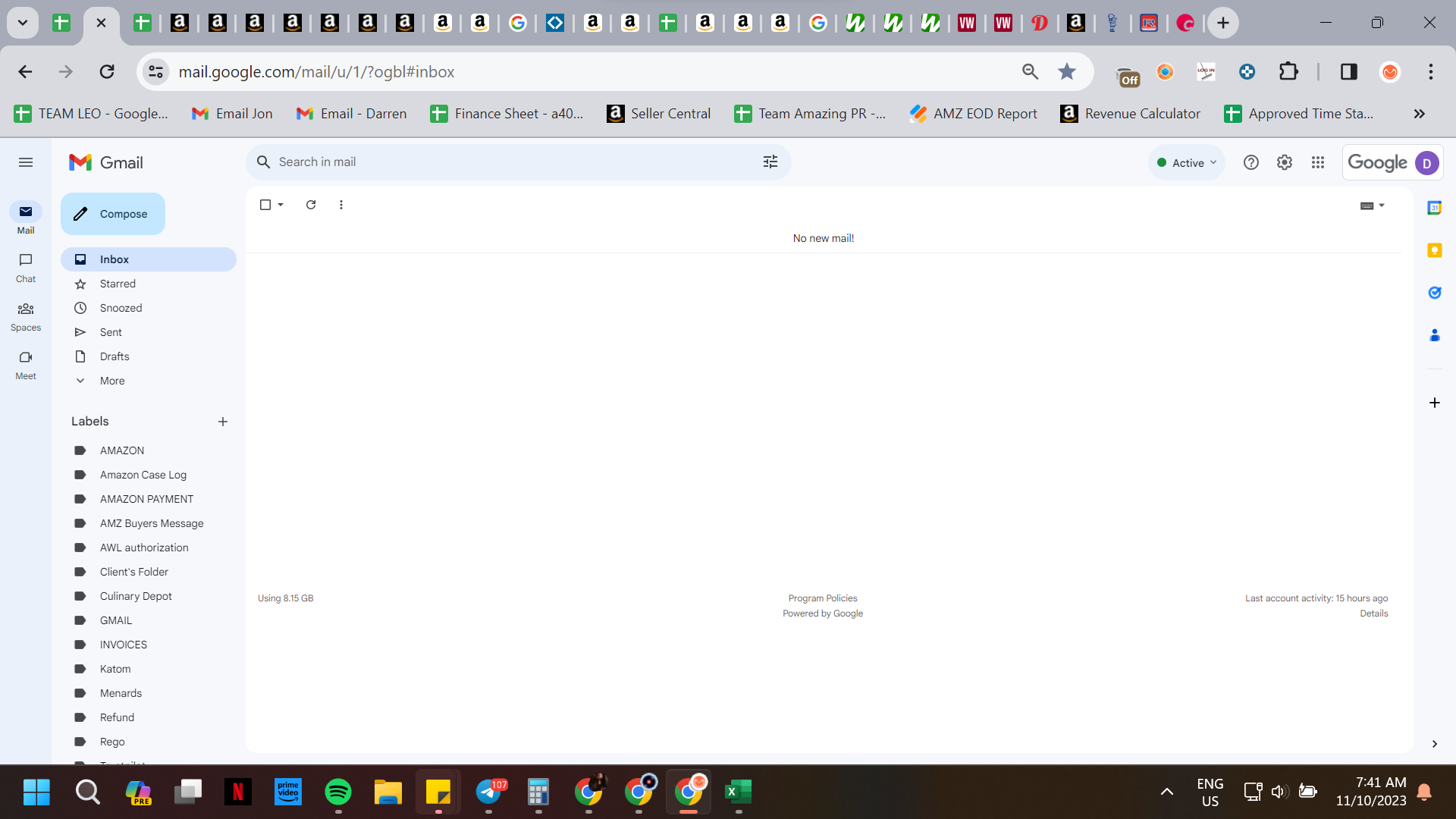Select Mail in left rail
Image resolution: width=1456 pixels, height=819 pixels.
(x=26, y=219)
